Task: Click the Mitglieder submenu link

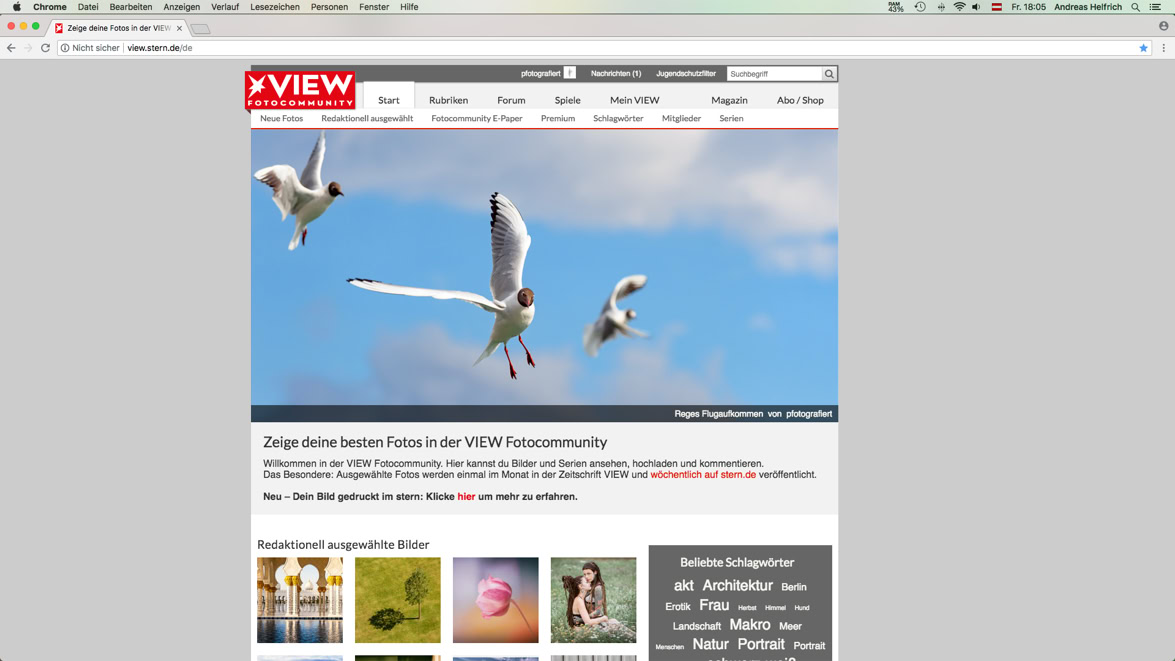Action: point(681,118)
